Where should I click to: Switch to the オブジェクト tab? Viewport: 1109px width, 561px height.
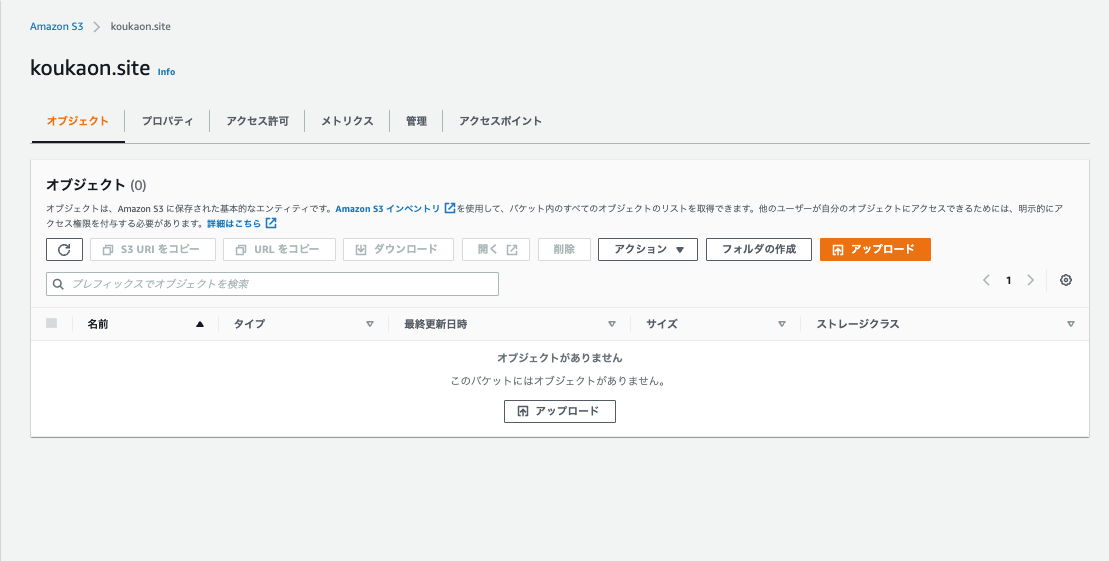click(x=78, y=121)
